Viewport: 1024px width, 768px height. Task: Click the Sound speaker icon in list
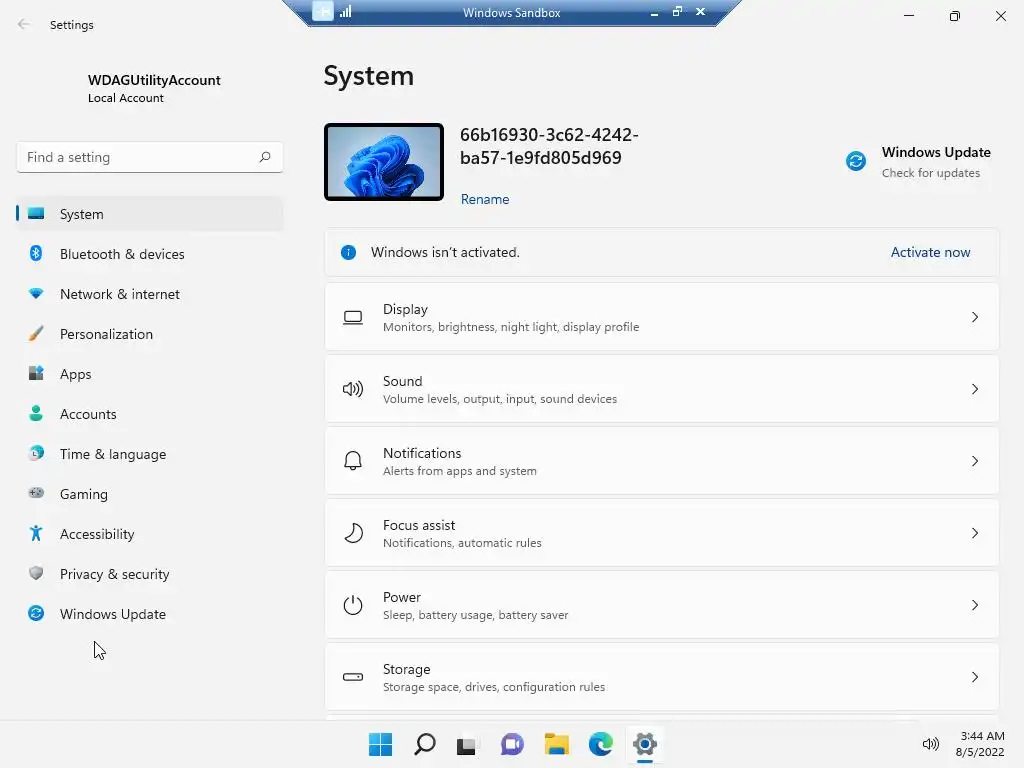coord(353,389)
